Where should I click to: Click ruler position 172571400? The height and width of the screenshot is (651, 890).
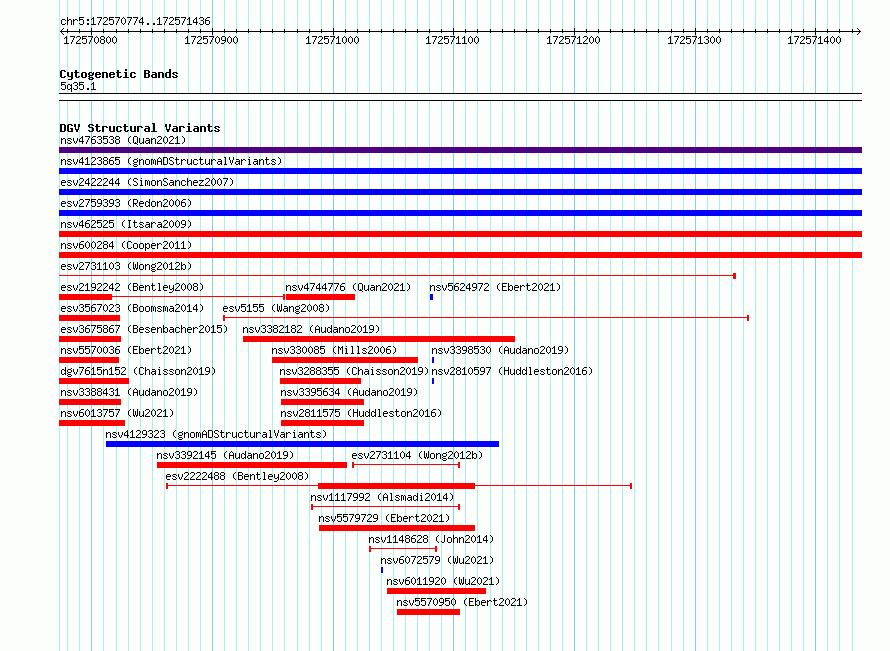coord(815,40)
